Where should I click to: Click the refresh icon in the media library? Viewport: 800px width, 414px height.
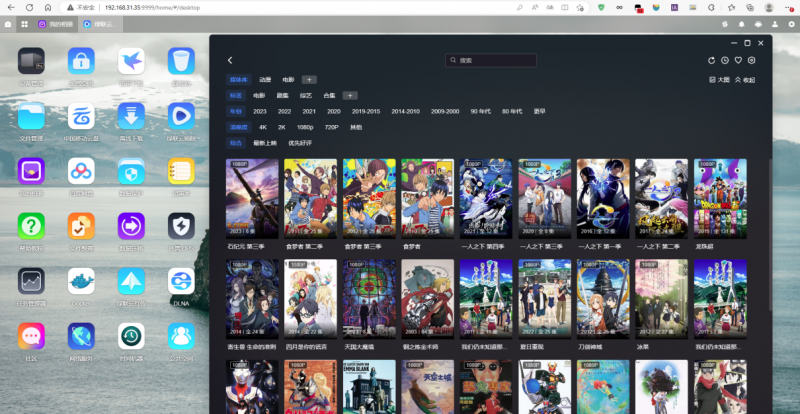(712, 60)
